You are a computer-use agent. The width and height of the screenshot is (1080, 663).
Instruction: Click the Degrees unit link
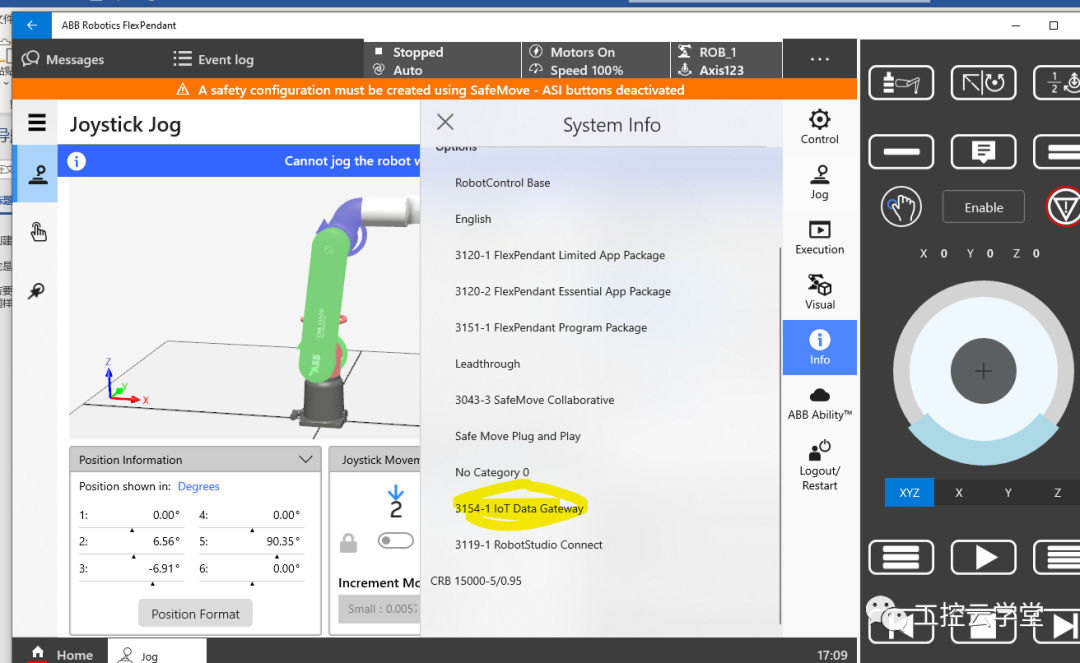(198, 486)
